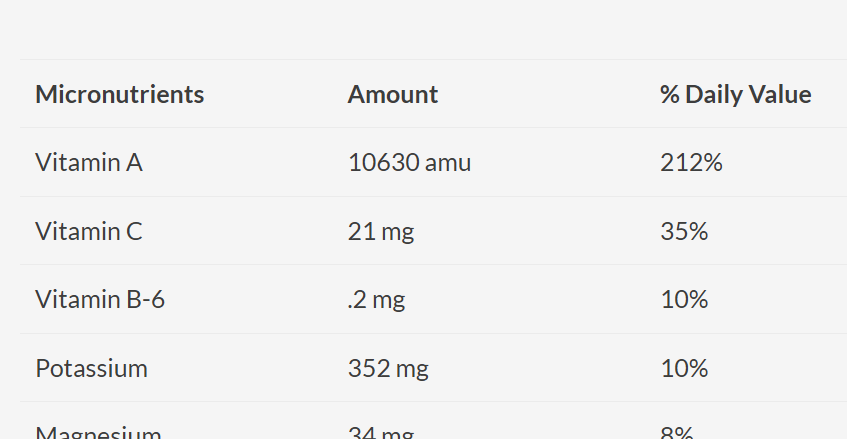This screenshot has width=847, height=439.
Task: Click empty space between Vitamin A and 10630 amu
Action: click(245, 163)
